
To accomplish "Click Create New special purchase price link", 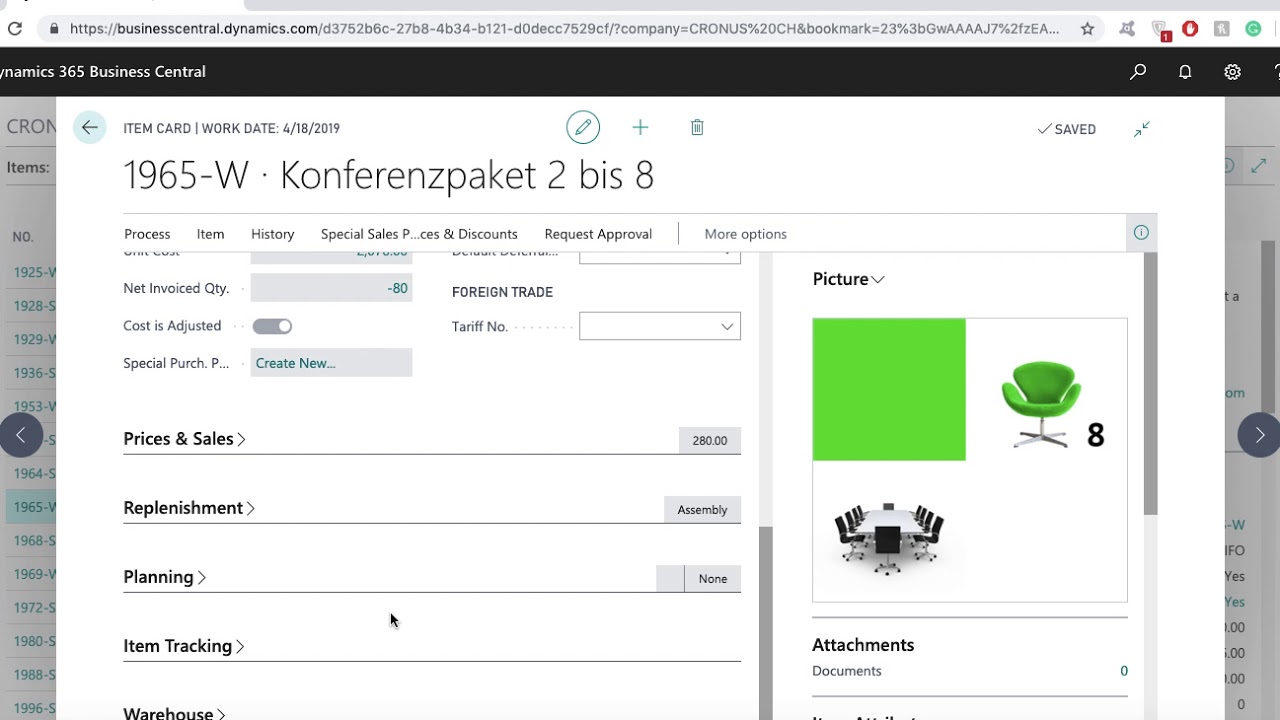I will point(295,363).
